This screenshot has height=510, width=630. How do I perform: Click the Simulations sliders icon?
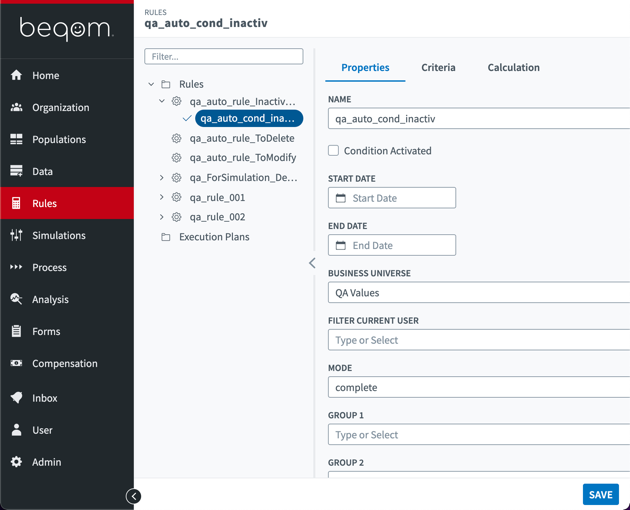(x=16, y=235)
